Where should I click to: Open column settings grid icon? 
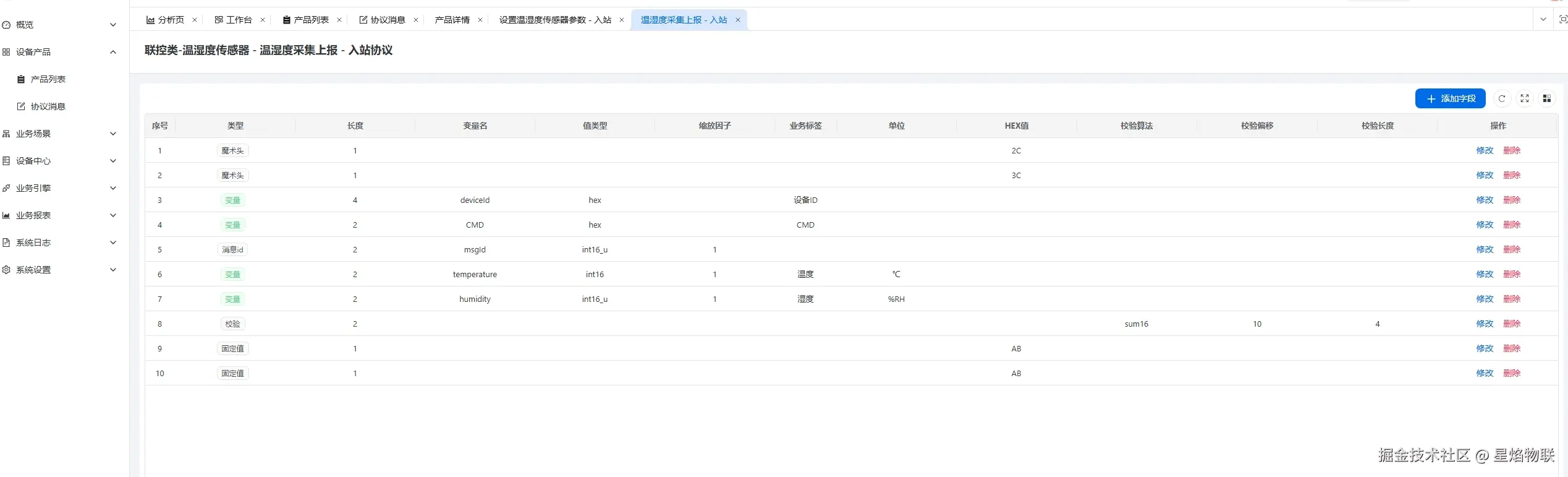(x=1547, y=98)
